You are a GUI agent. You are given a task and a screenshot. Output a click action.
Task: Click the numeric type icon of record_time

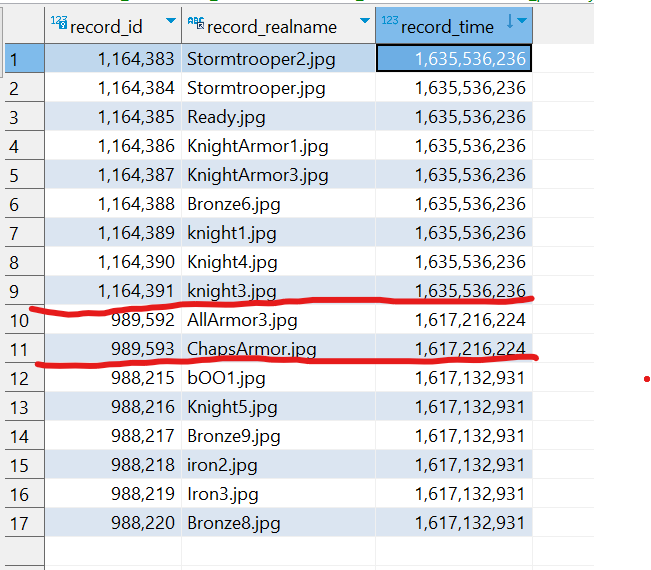point(389,20)
